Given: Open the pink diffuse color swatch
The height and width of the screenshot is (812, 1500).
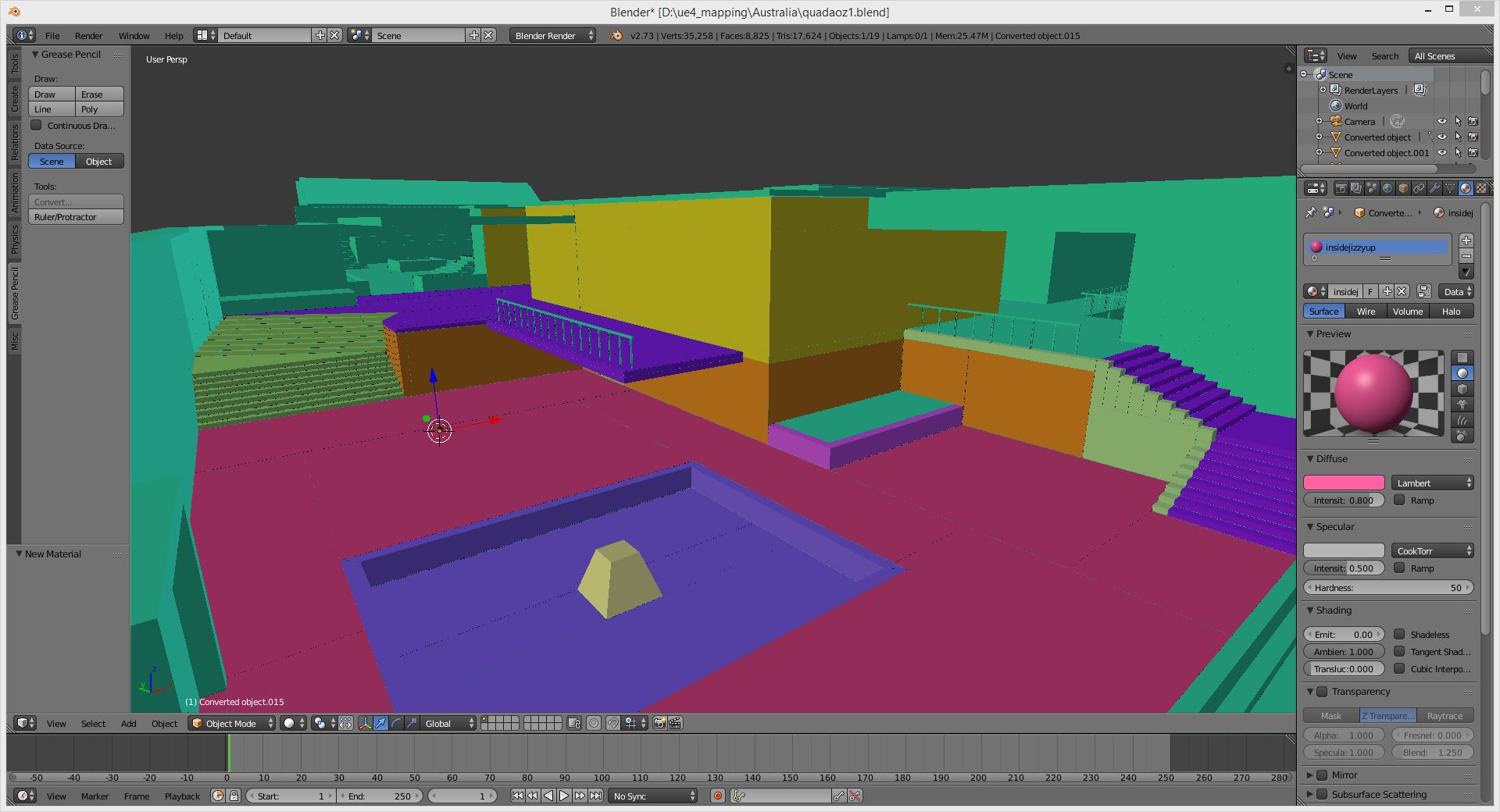Looking at the screenshot, I should tap(1344, 483).
